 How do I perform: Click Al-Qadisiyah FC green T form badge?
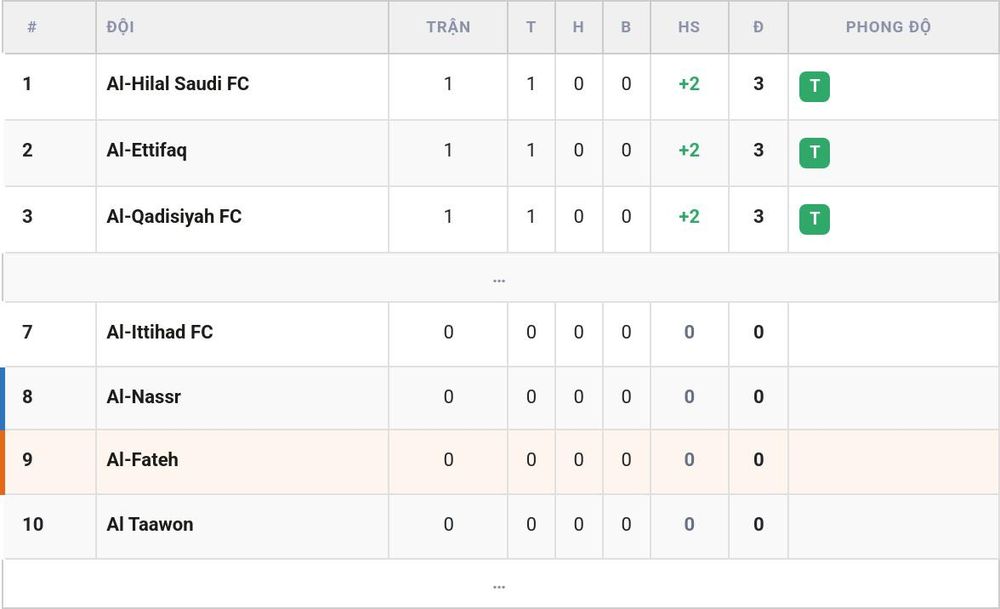[814, 219]
